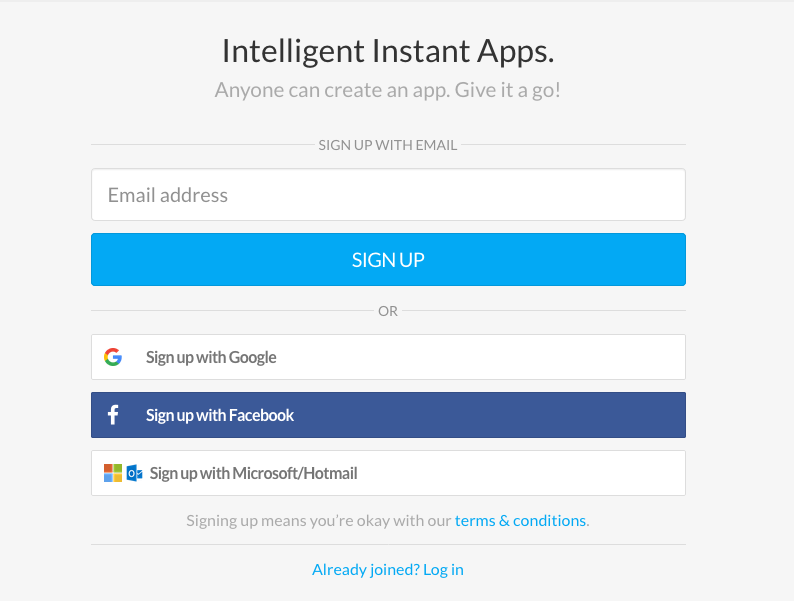Focus the Email address input field
The width and height of the screenshot is (794, 601).
tap(388, 195)
